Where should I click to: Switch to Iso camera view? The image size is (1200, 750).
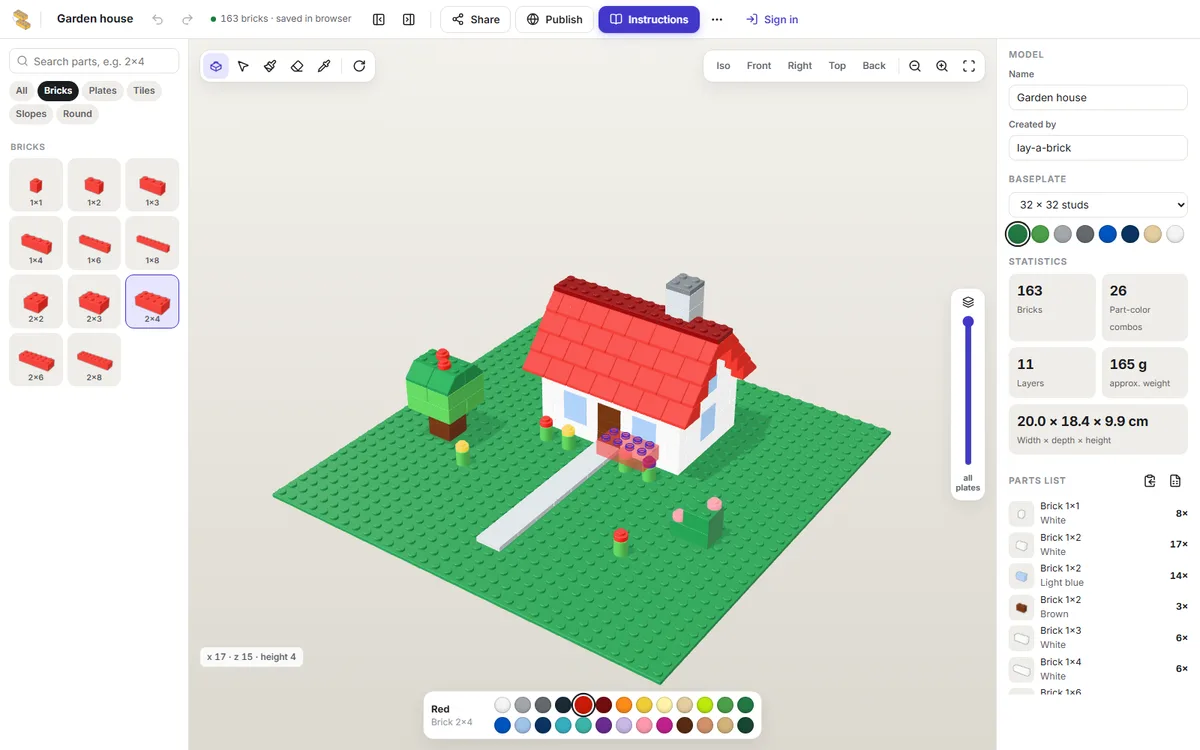[723, 66]
